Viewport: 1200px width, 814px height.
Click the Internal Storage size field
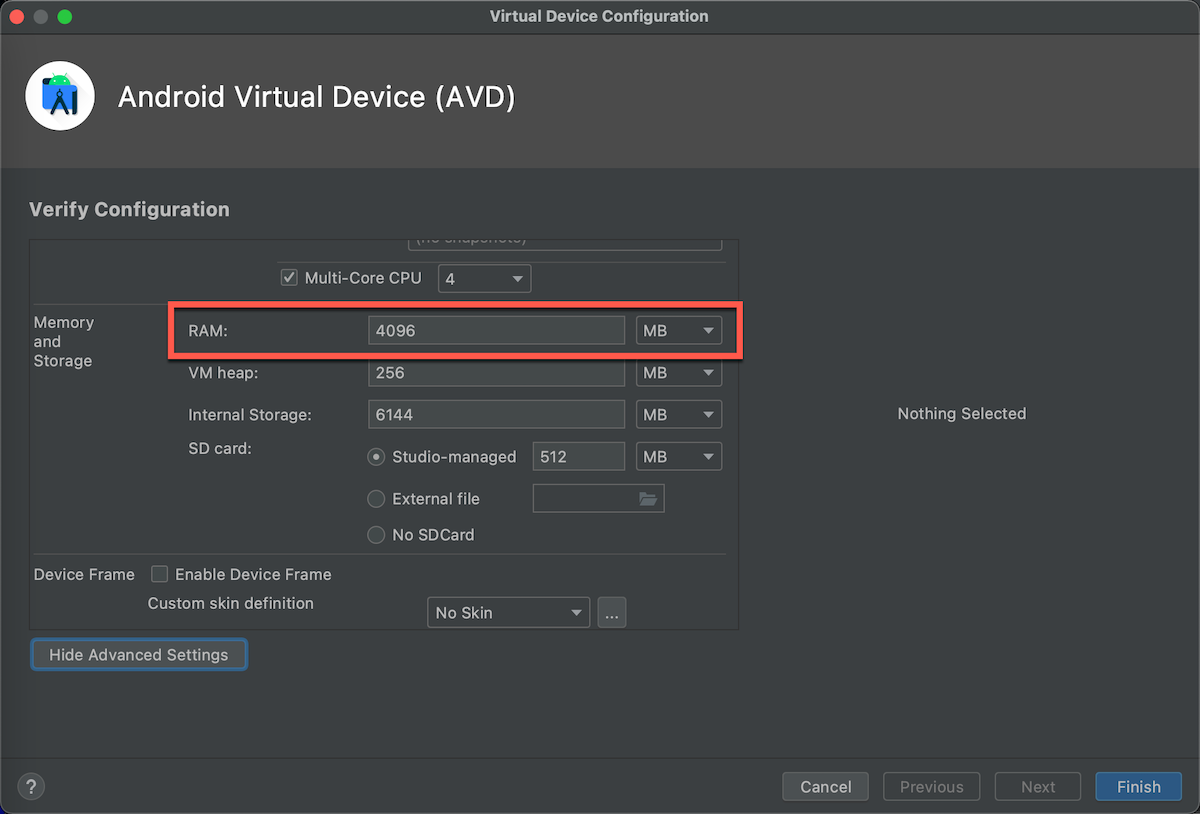[496, 414]
